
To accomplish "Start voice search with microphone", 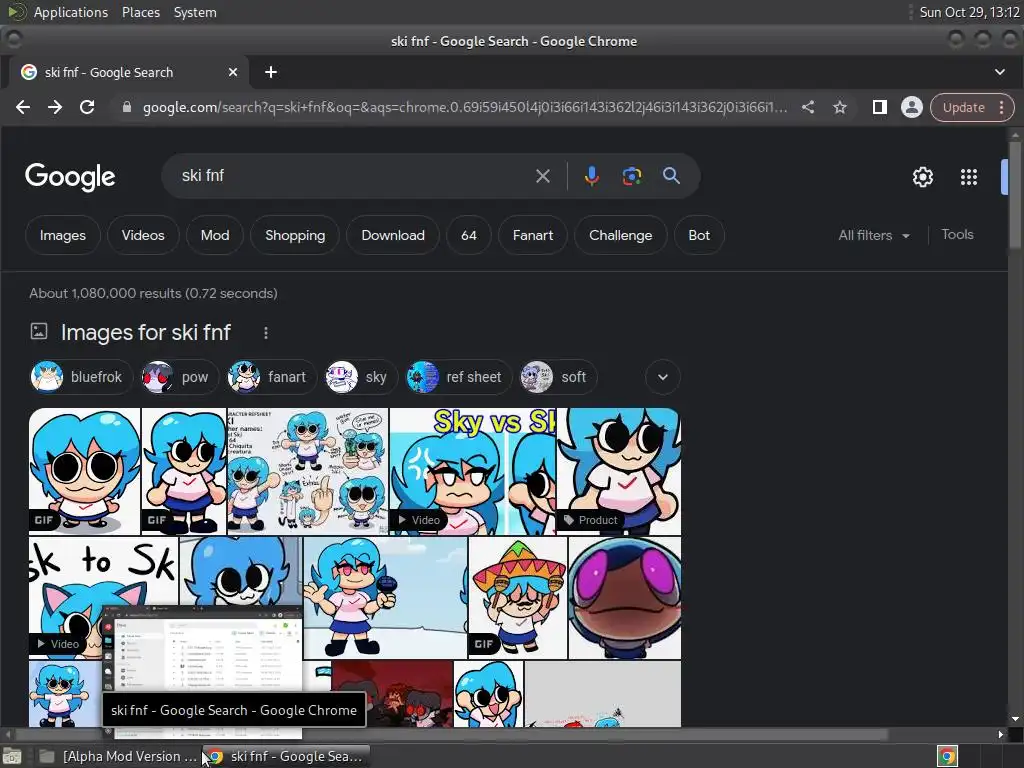I will (592, 176).
